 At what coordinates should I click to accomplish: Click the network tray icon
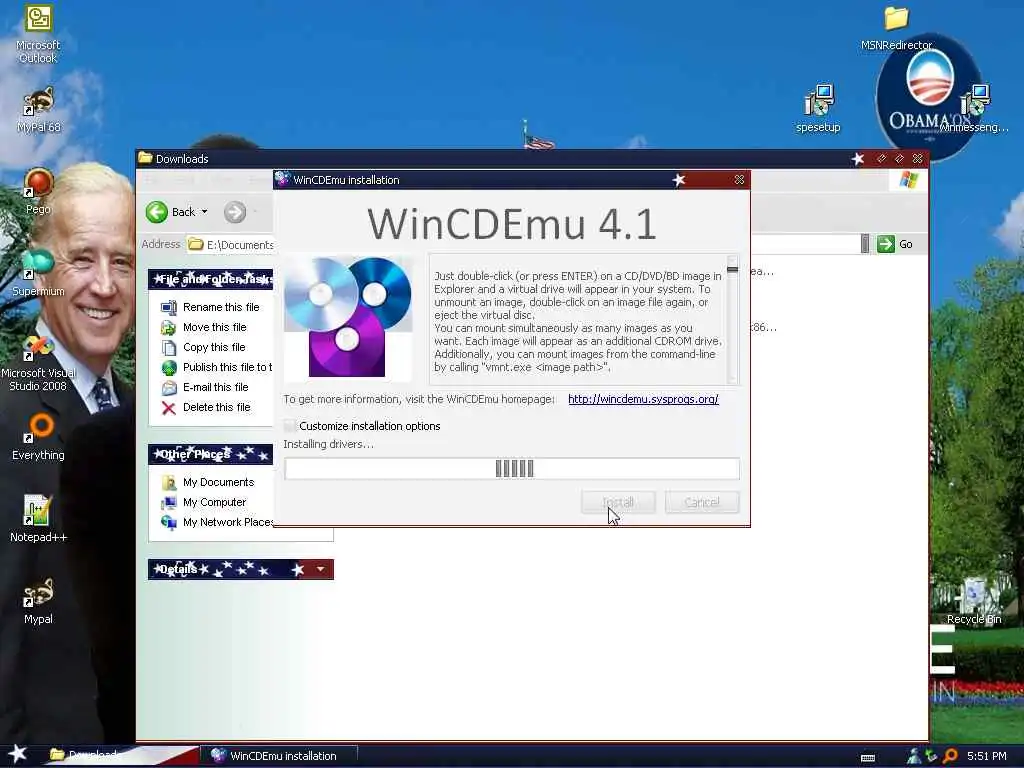coord(932,756)
